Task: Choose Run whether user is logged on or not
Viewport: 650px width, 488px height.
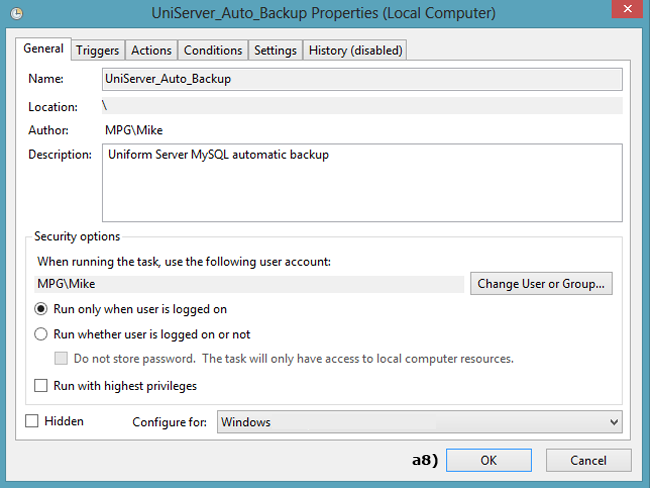Action: pyautogui.click(x=42, y=335)
